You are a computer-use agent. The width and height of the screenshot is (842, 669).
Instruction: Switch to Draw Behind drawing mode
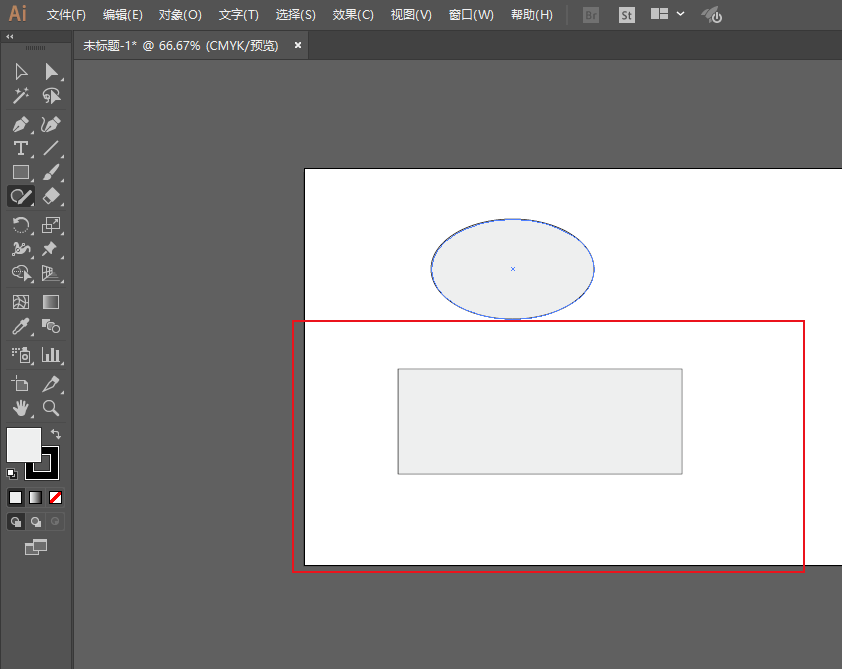coord(37,521)
